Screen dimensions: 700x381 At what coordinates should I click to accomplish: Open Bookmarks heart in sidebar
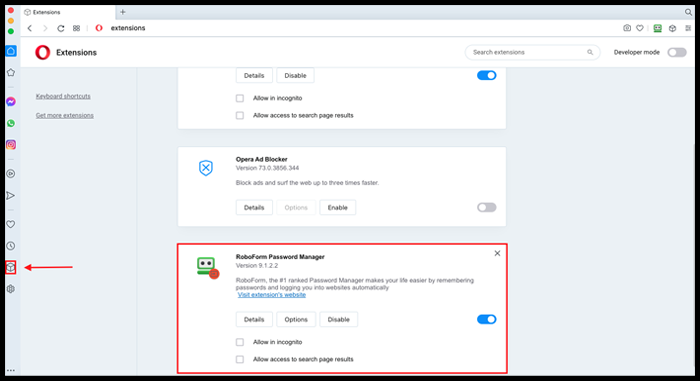[11, 224]
